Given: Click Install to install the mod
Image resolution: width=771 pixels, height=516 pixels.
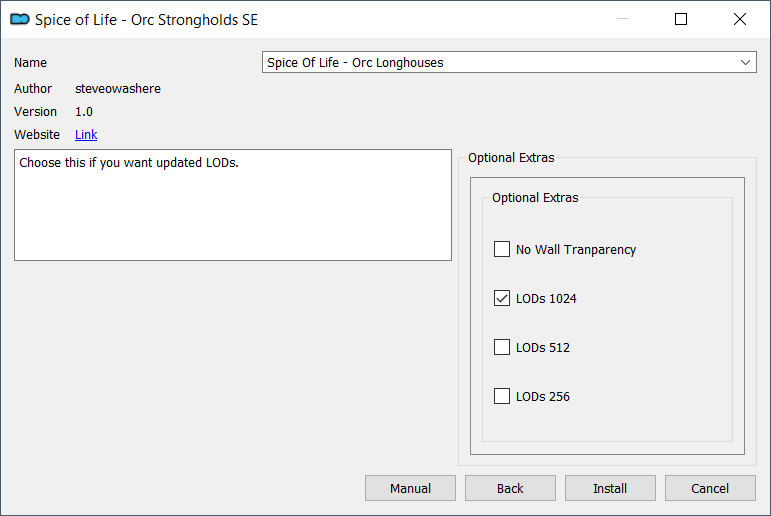Looking at the screenshot, I should coord(610,488).
